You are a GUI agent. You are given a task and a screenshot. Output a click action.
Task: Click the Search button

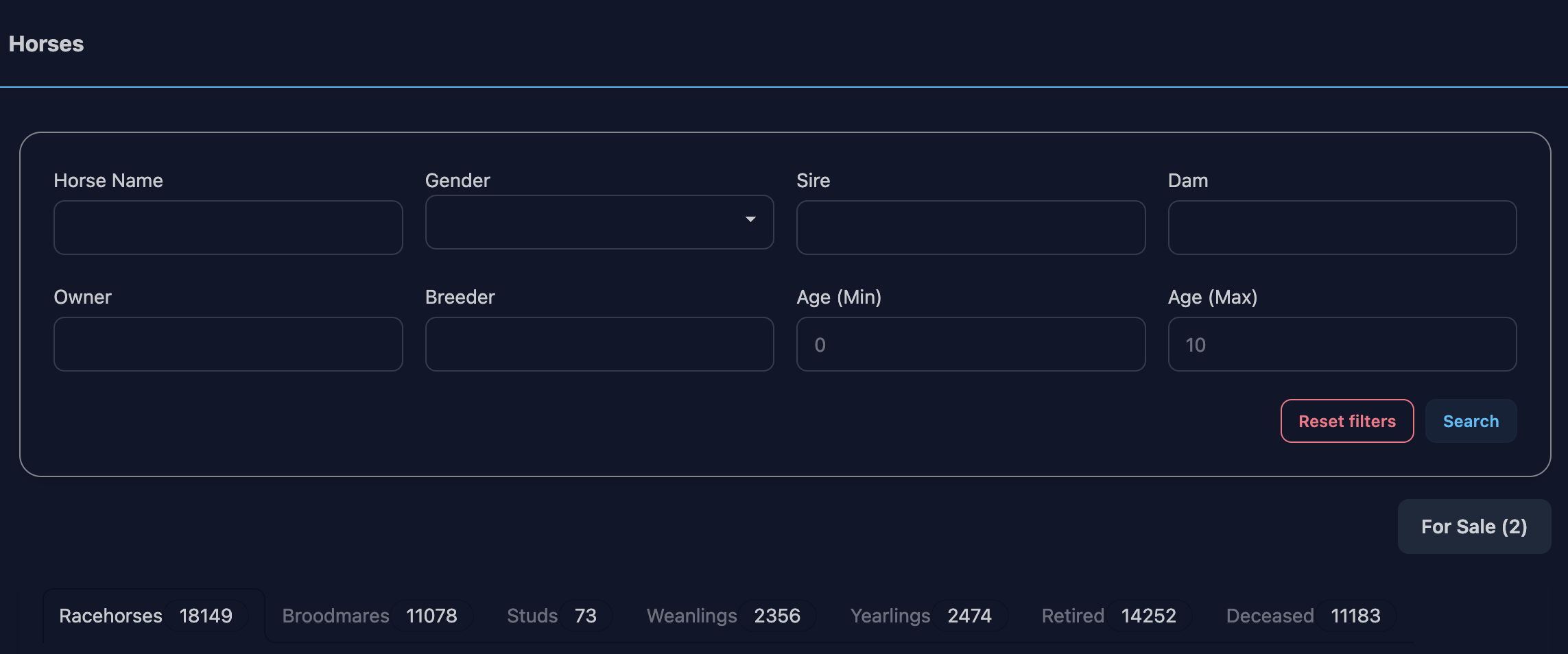click(1471, 421)
